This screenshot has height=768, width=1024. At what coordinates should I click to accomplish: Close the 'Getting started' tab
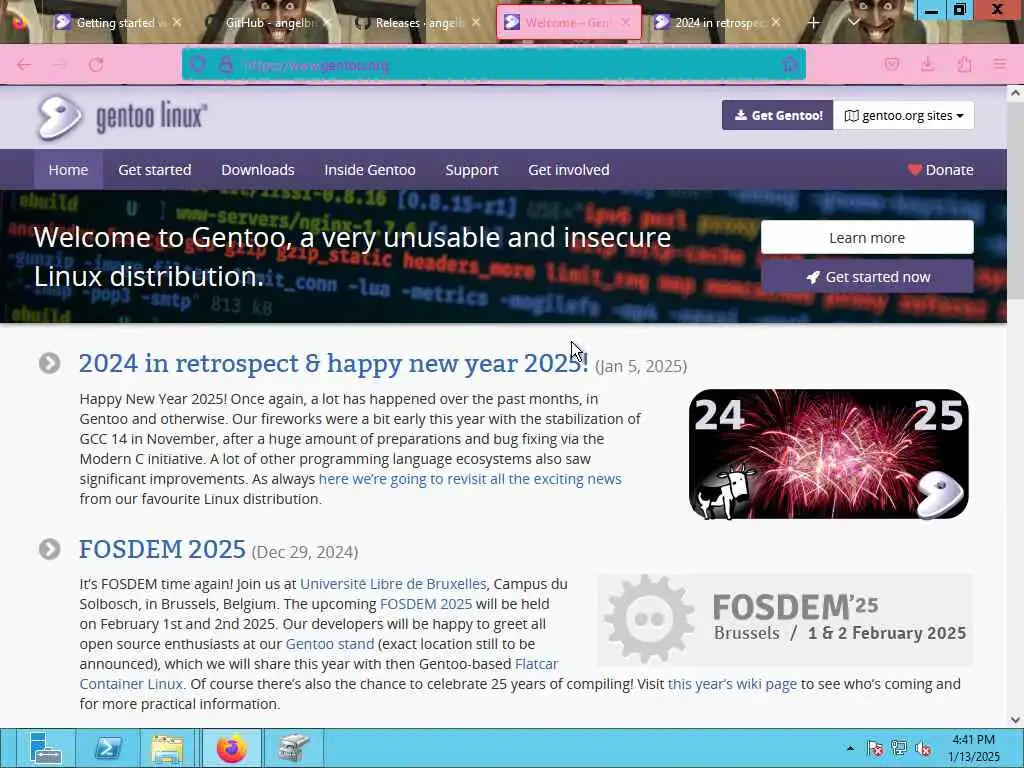point(177,23)
